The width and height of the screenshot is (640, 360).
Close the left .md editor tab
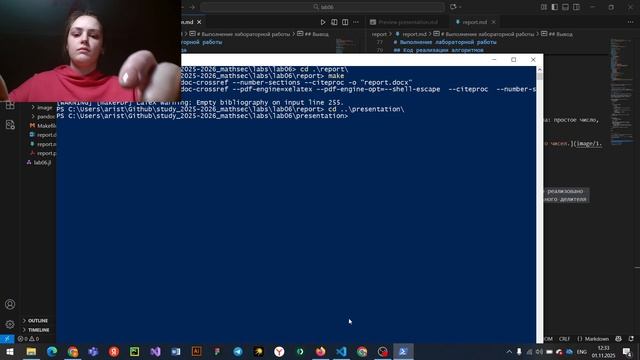coord(199,22)
